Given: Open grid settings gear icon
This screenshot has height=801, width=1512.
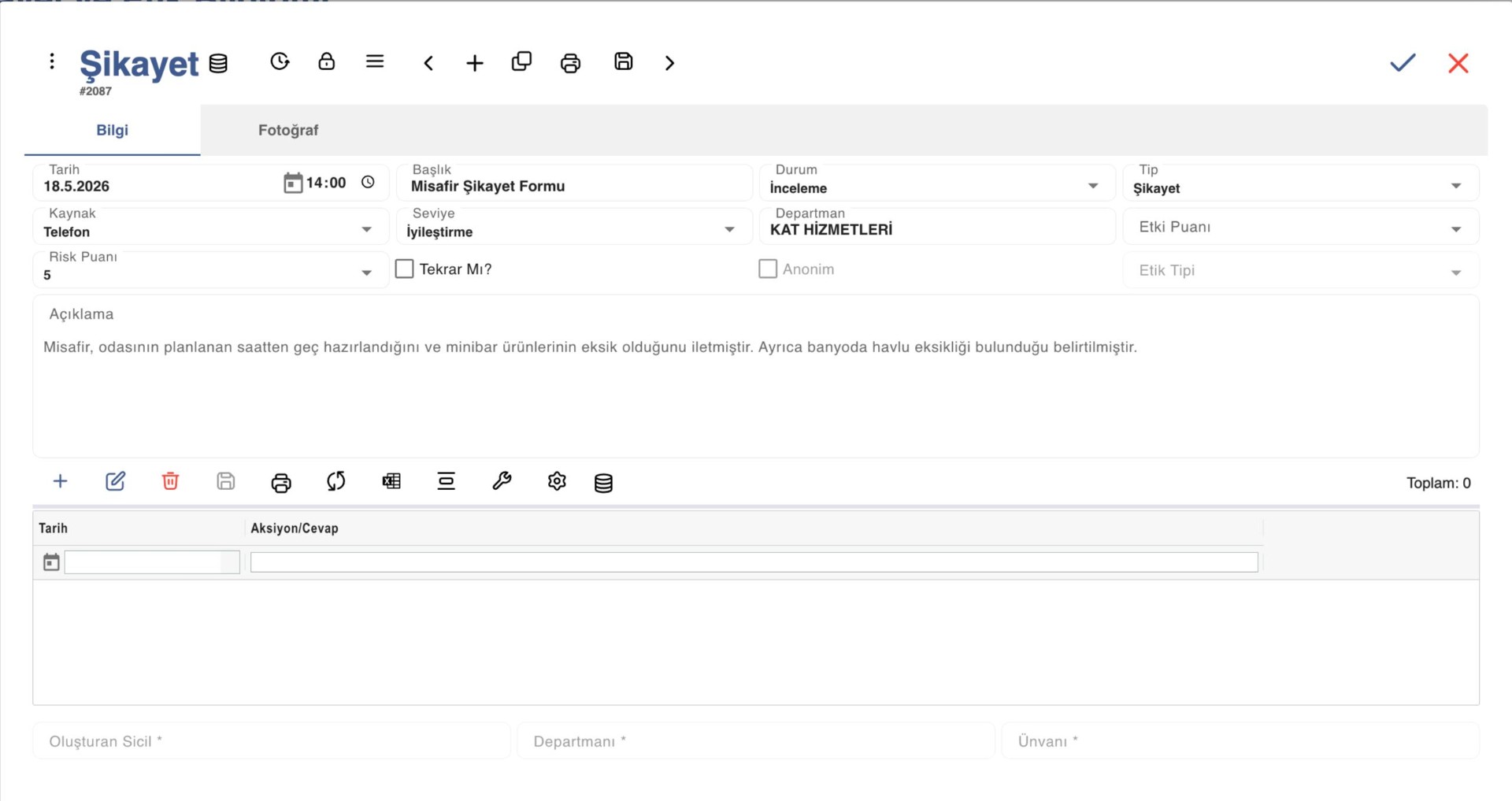Looking at the screenshot, I should click(x=557, y=481).
